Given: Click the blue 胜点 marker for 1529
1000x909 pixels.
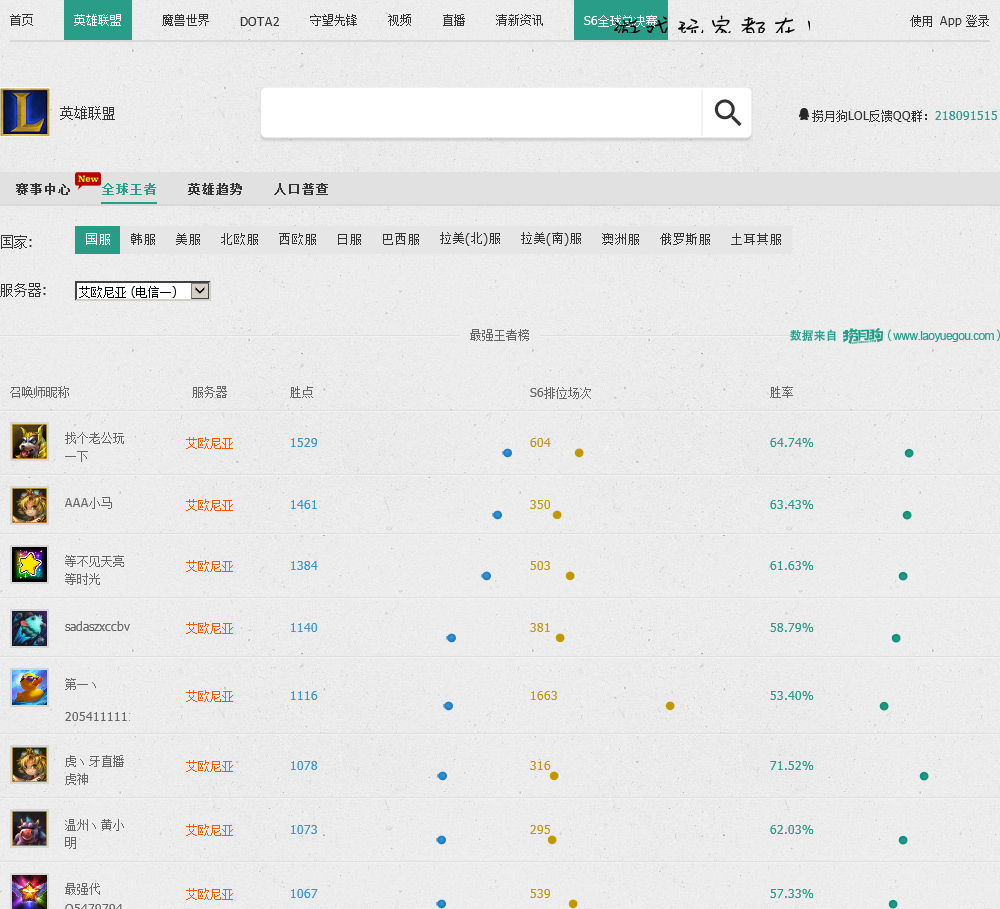Looking at the screenshot, I should 507,453.
